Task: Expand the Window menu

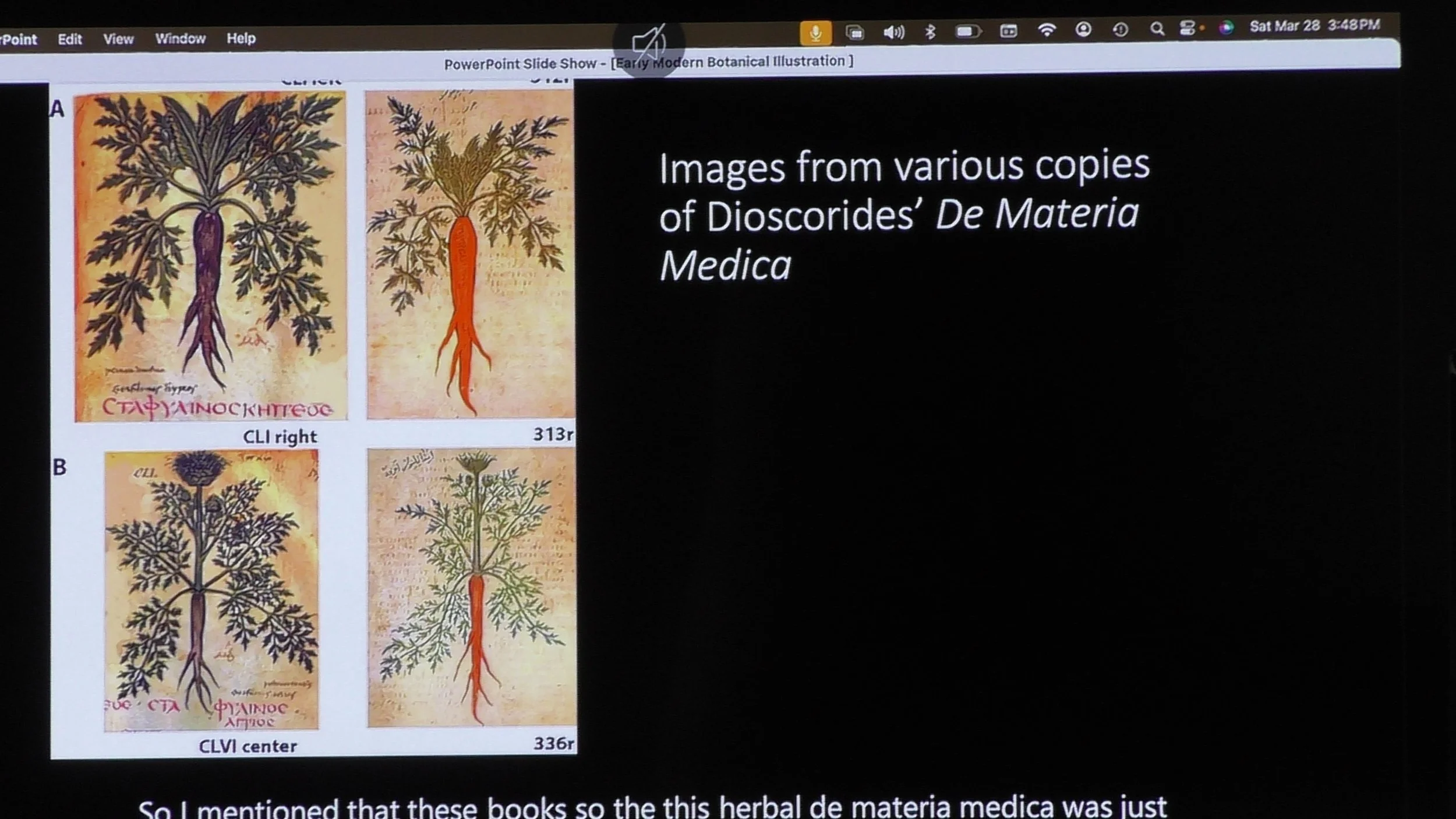Action: coord(180,38)
